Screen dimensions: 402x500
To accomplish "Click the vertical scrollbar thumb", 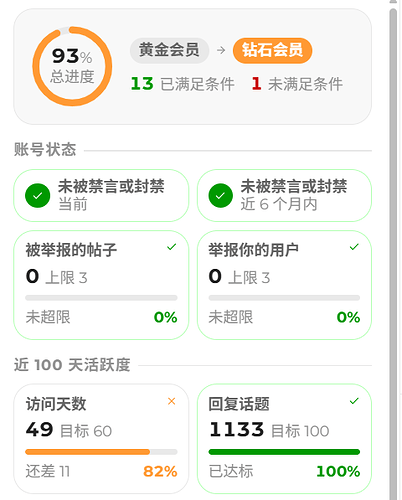I will coord(393,253).
